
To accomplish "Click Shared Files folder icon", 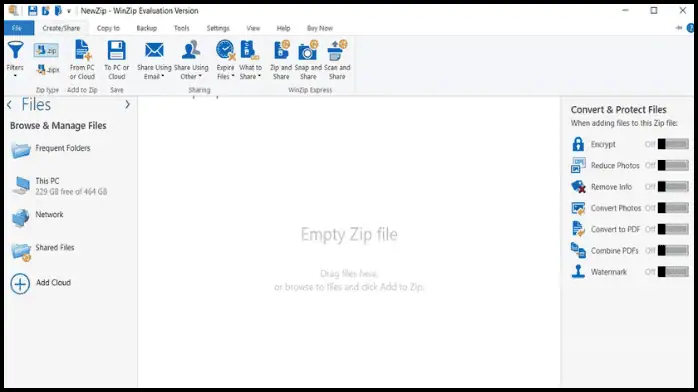I will point(21,252).
